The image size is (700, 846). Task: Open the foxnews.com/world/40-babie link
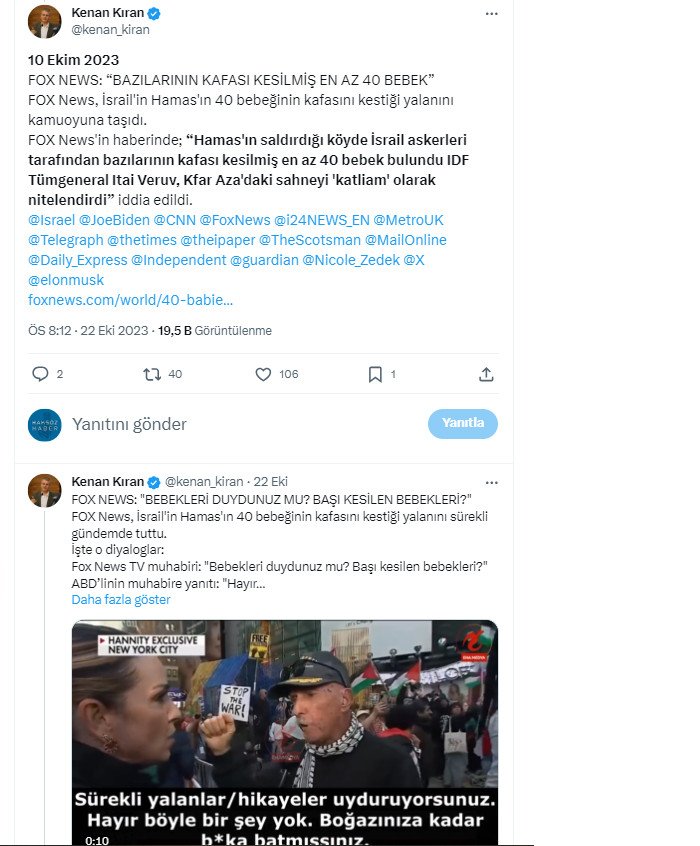point(131,300)
